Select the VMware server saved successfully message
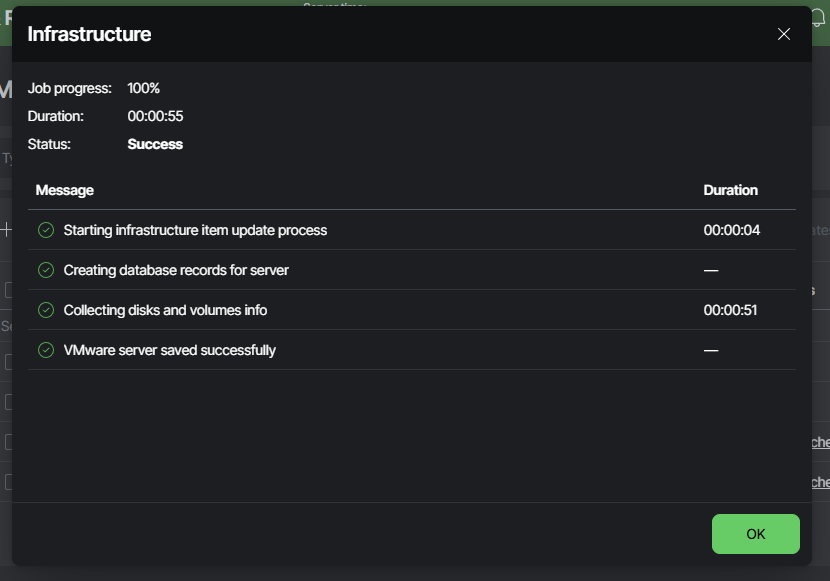This screenshot has width=830, height=581. (169, 350)
